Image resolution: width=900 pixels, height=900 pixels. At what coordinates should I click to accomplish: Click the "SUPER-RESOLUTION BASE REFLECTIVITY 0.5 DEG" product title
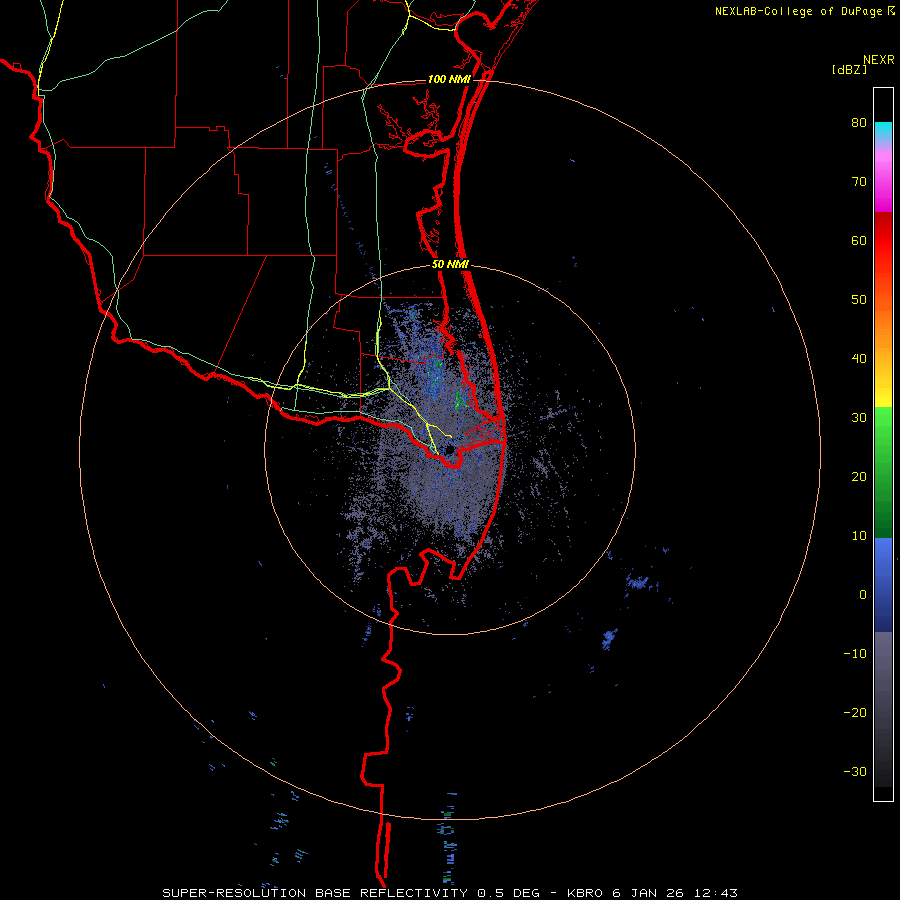pyautogui.click(x=351, y=893)
